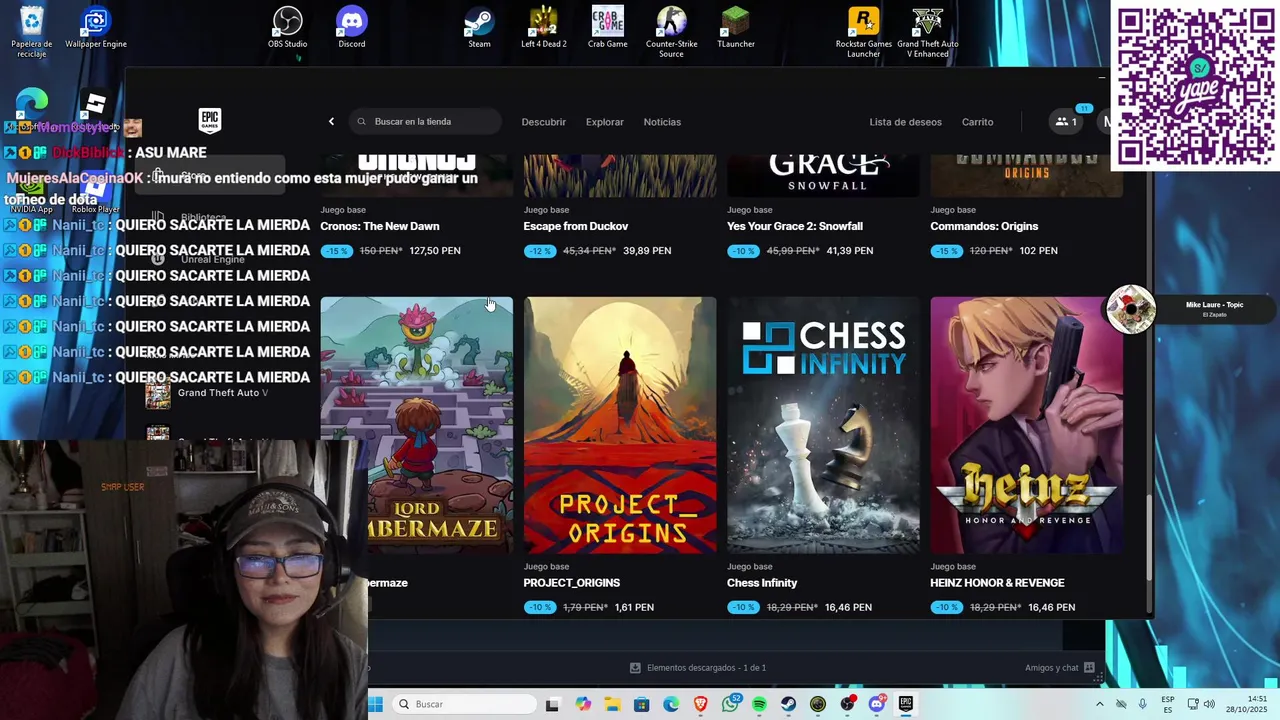Image resolution: width=1280 pixels, height=720 pixels.
Task: Open Spotify from the taskbar
Action: pyautogui.click(x=759, y=704)
